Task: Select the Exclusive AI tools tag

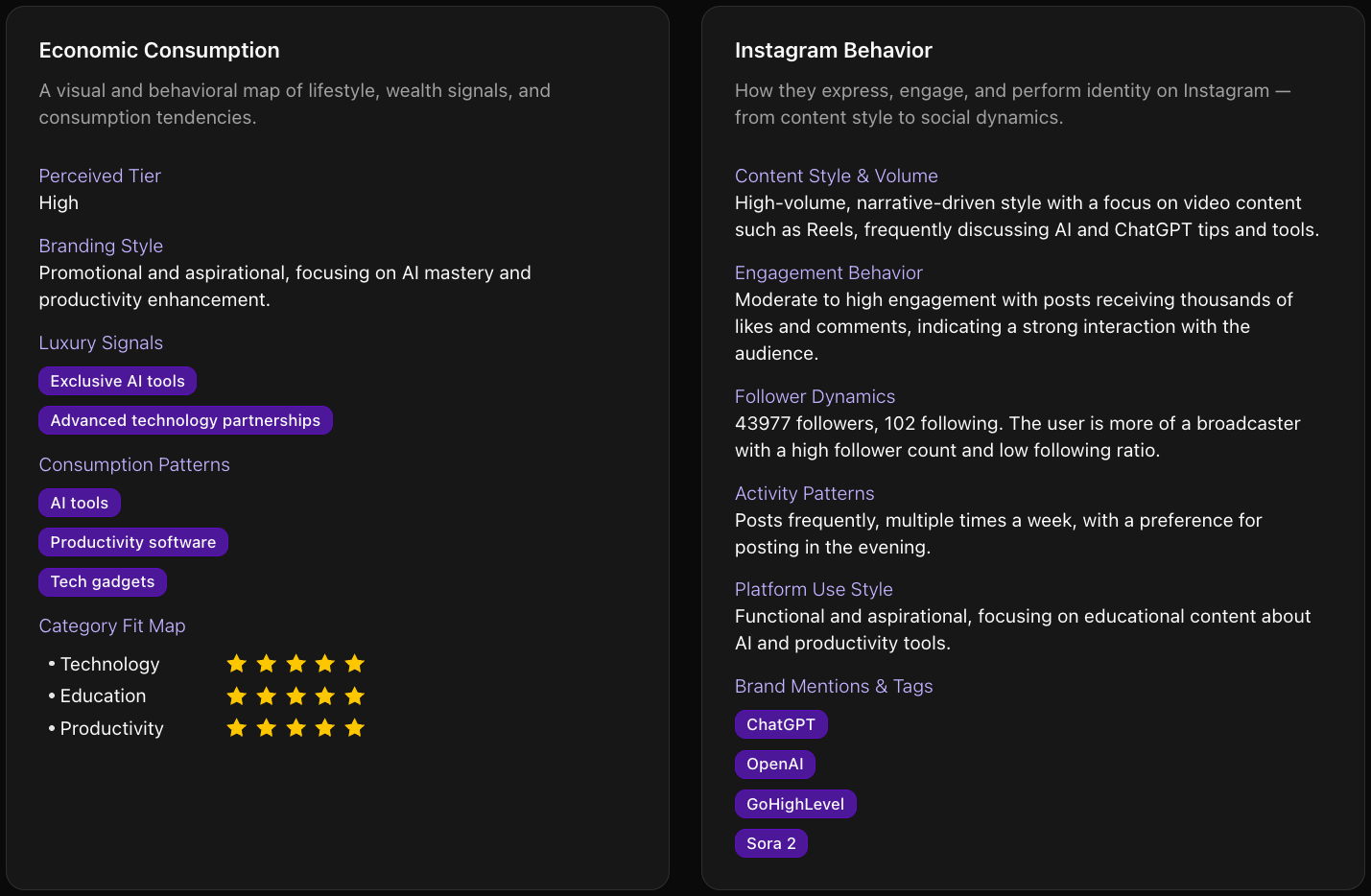Action: [x=117, y=381]
